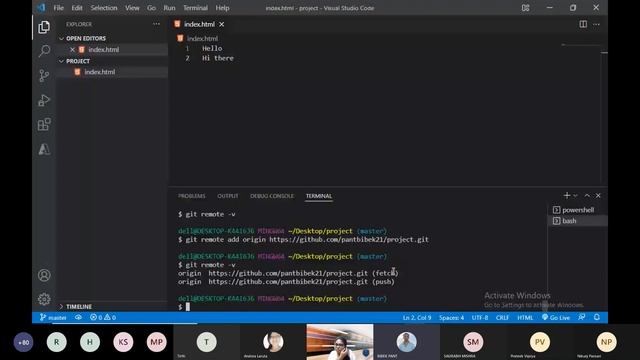Click the NP participant avatar
This screenshot has height=360, width=640.
(x=606, y=342)
